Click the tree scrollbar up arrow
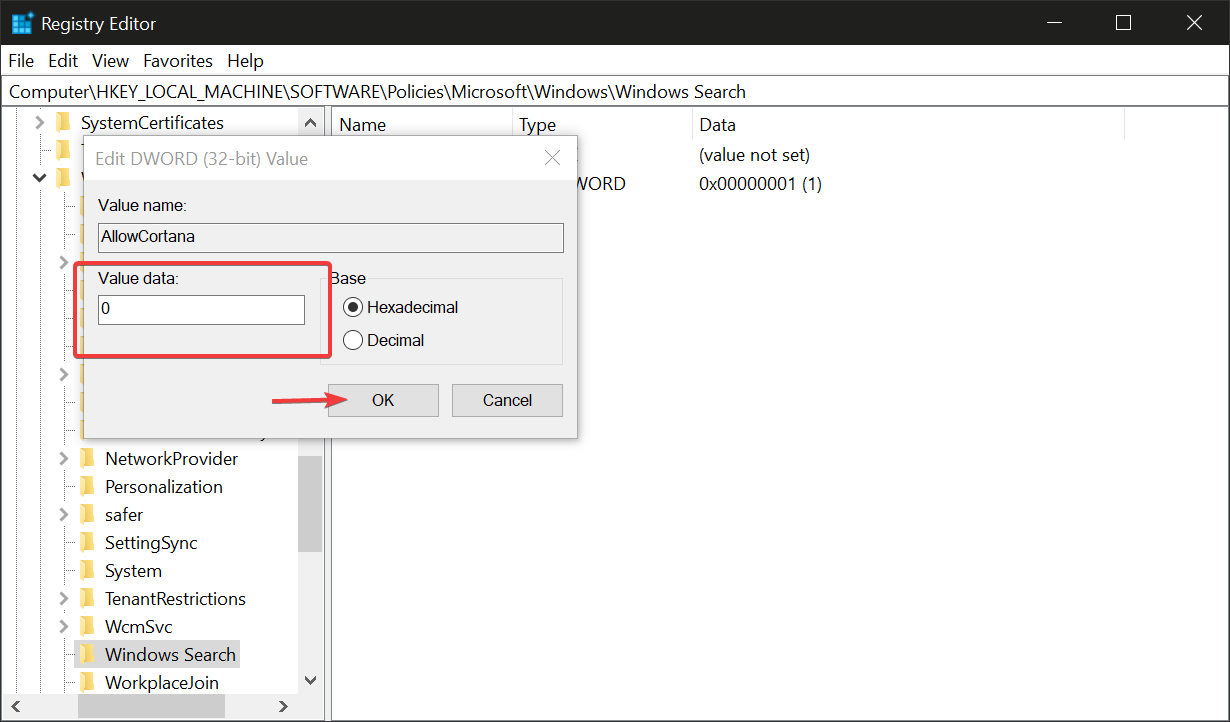The image size is (1230, 722). [310, 123]
